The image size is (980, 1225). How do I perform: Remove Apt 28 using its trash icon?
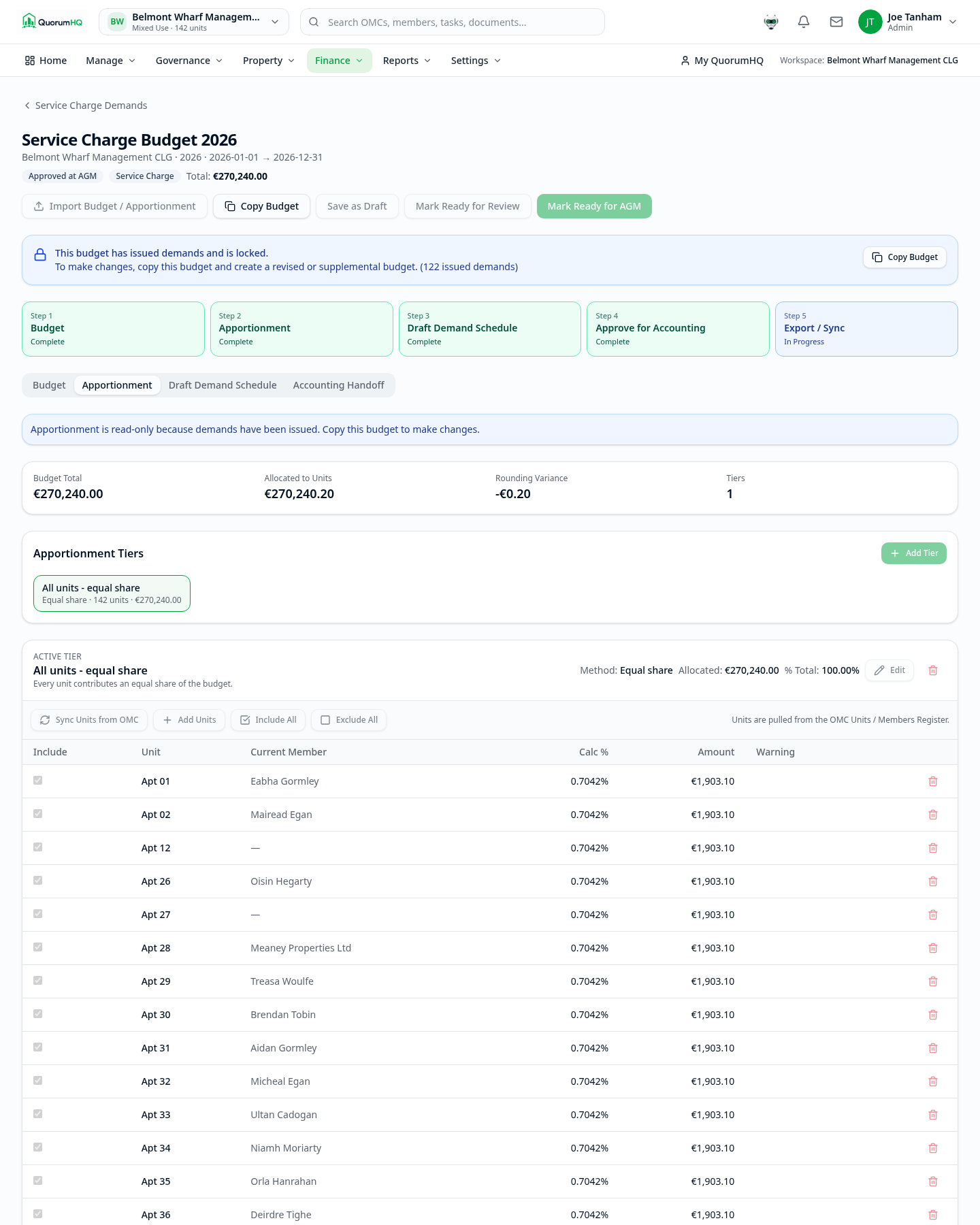(933, 948)
